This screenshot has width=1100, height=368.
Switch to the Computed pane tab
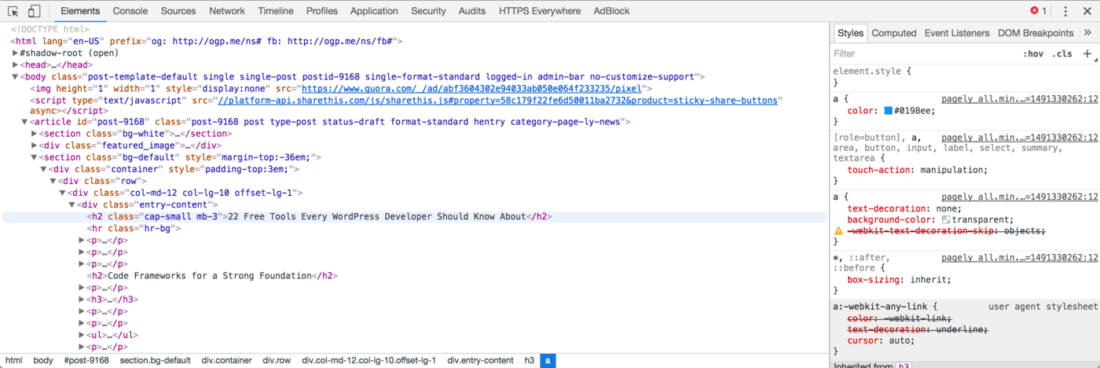point(894,33)
